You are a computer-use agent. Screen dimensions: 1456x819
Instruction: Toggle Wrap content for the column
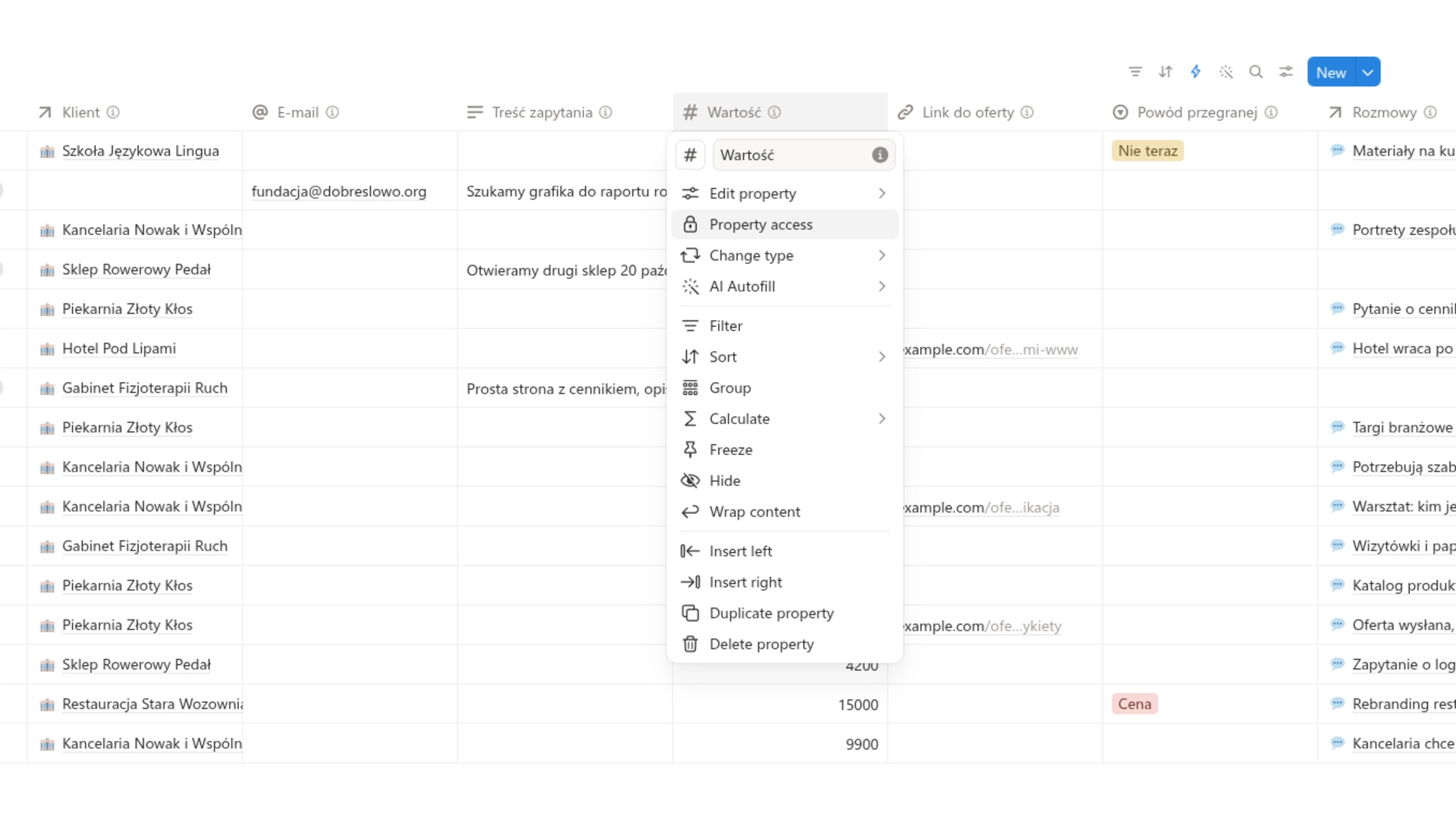pyautogui.click(x=785, y=512)
